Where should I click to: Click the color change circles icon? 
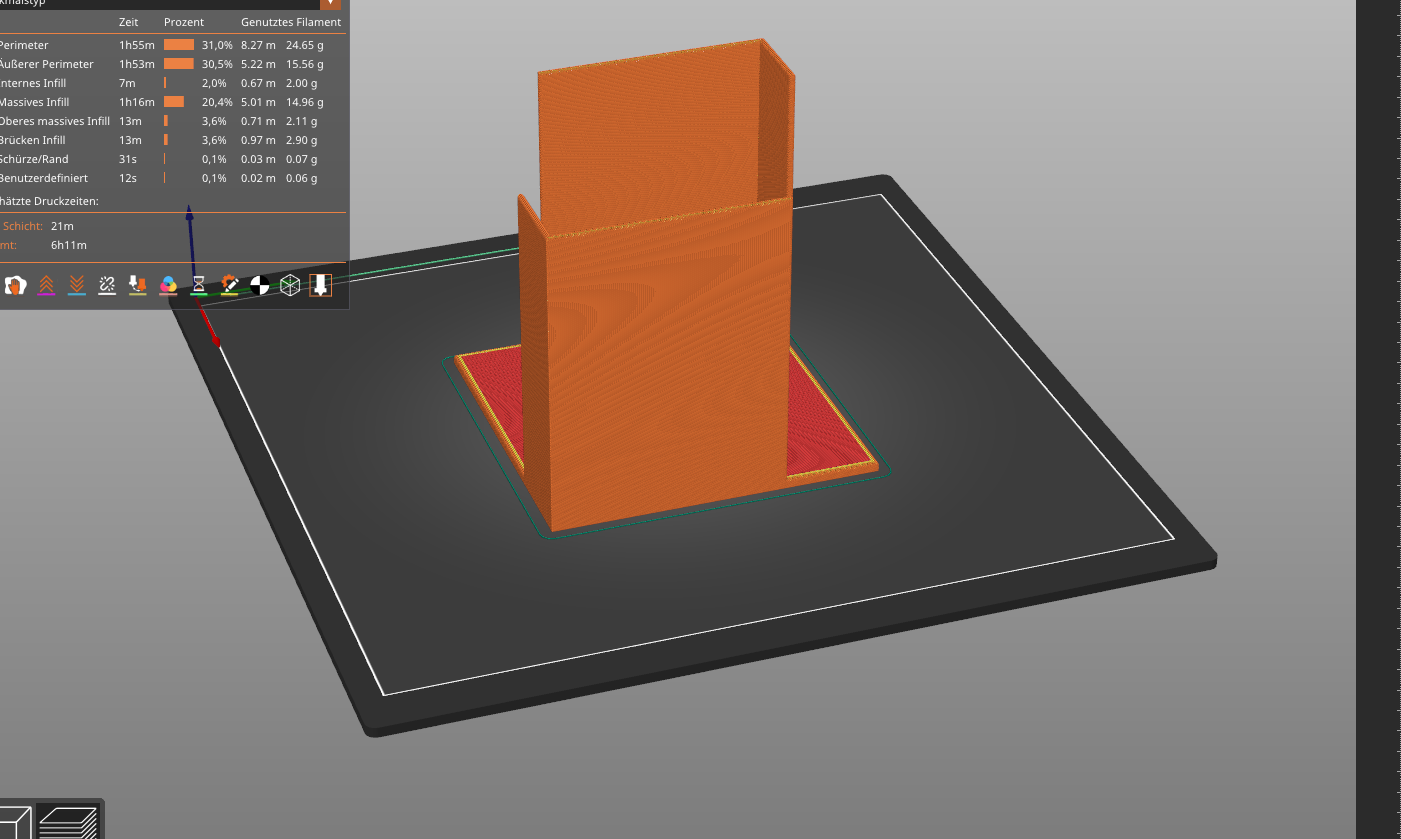point(168,286)
